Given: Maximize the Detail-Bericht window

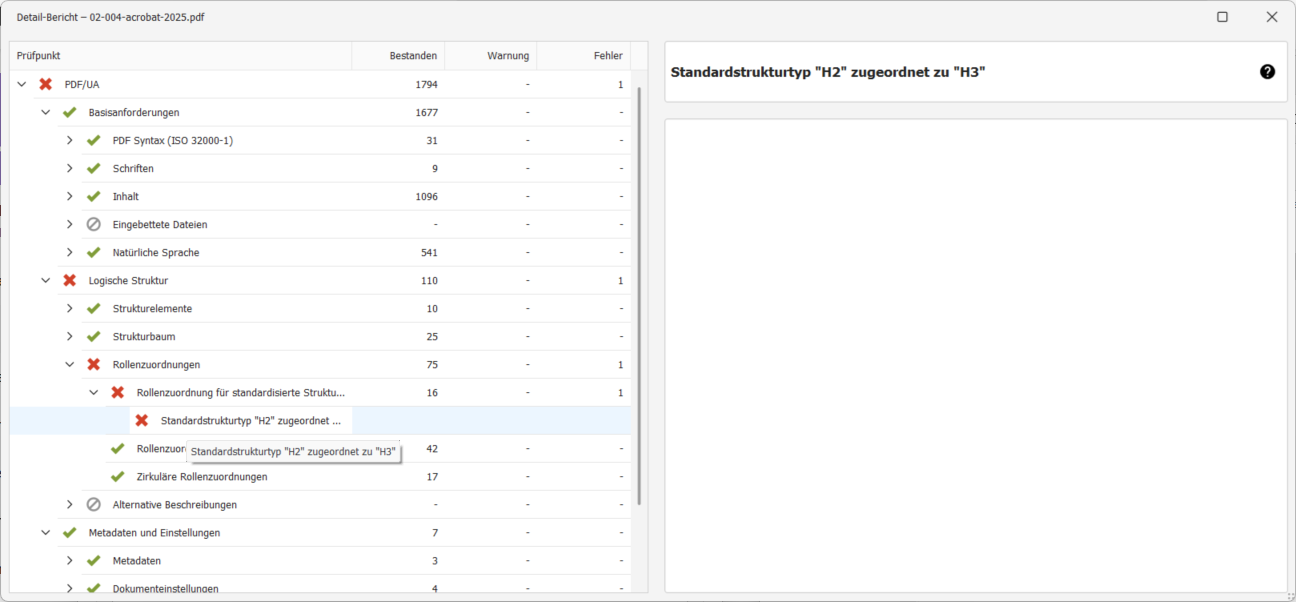Looking at the screenshot, I should point(1222,17).
